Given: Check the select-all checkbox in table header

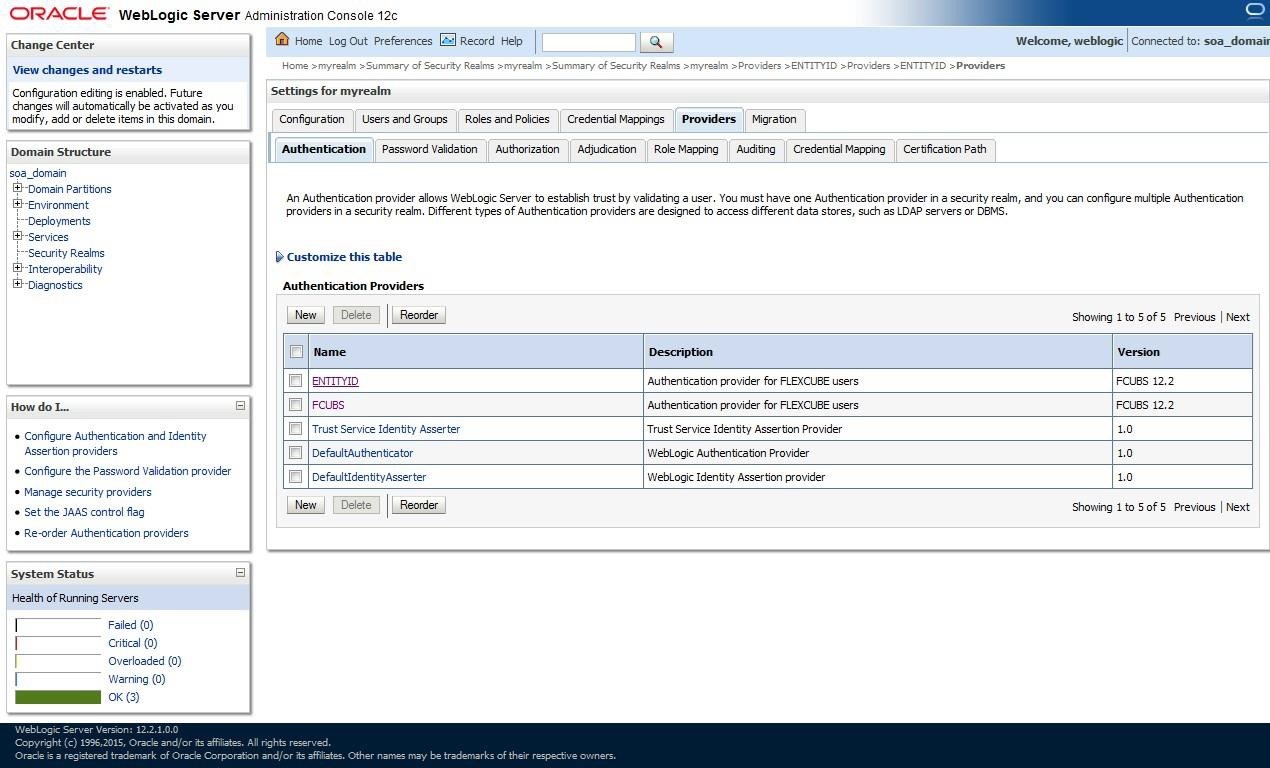Looking at the screenshot, I should click(x=295, y=352).
